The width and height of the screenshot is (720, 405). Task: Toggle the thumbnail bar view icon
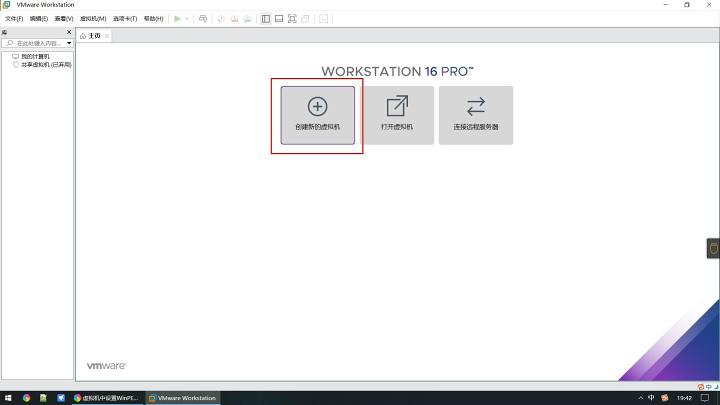pyautogui.click(x=279, y=19)
